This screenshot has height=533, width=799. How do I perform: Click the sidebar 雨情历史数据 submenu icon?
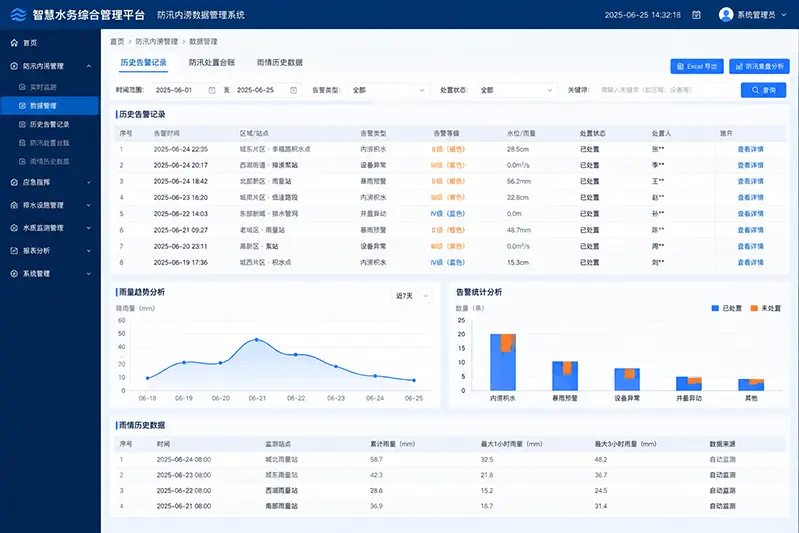[x=22, y=162]
